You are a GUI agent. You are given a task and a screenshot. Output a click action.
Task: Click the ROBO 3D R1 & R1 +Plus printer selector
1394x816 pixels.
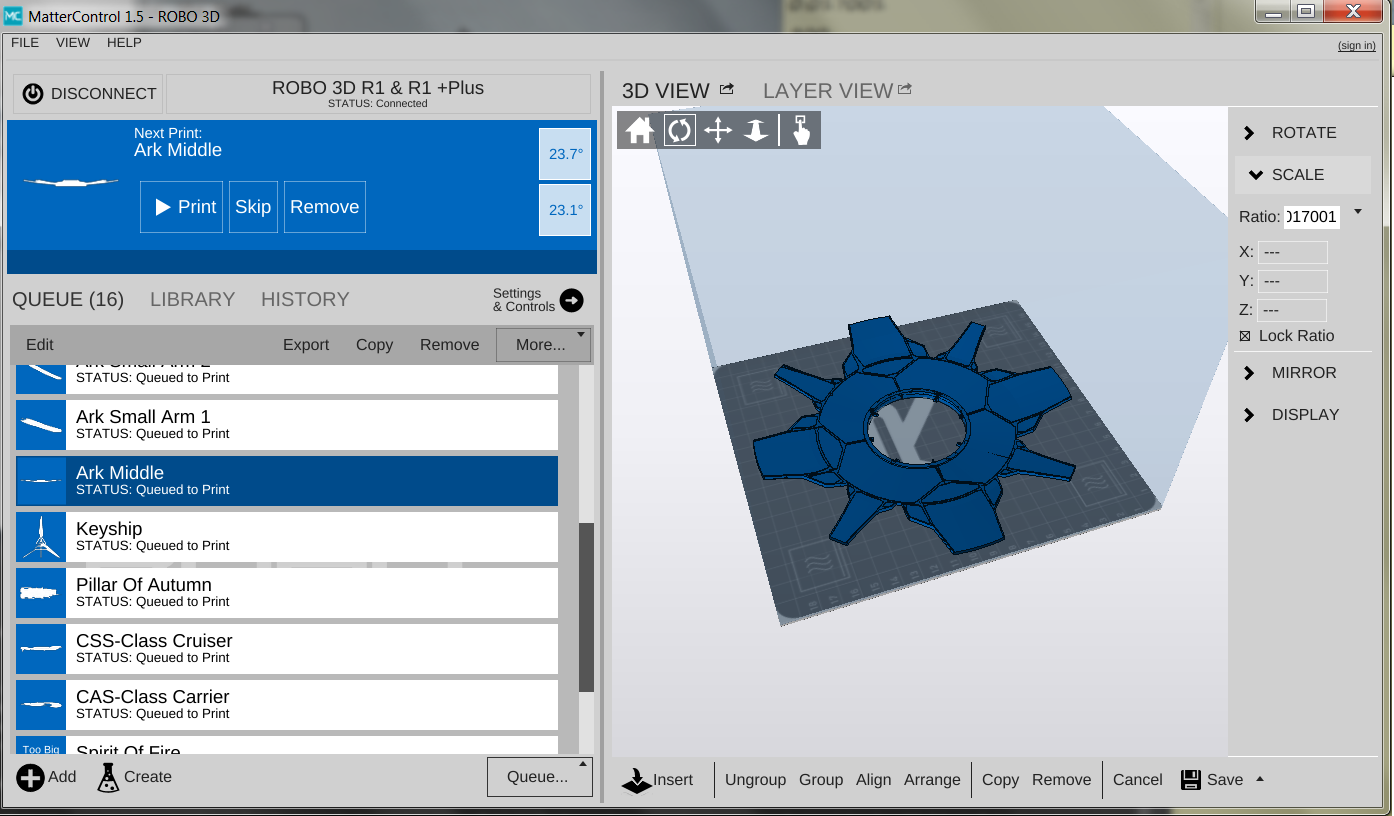[x=378, y=94]
